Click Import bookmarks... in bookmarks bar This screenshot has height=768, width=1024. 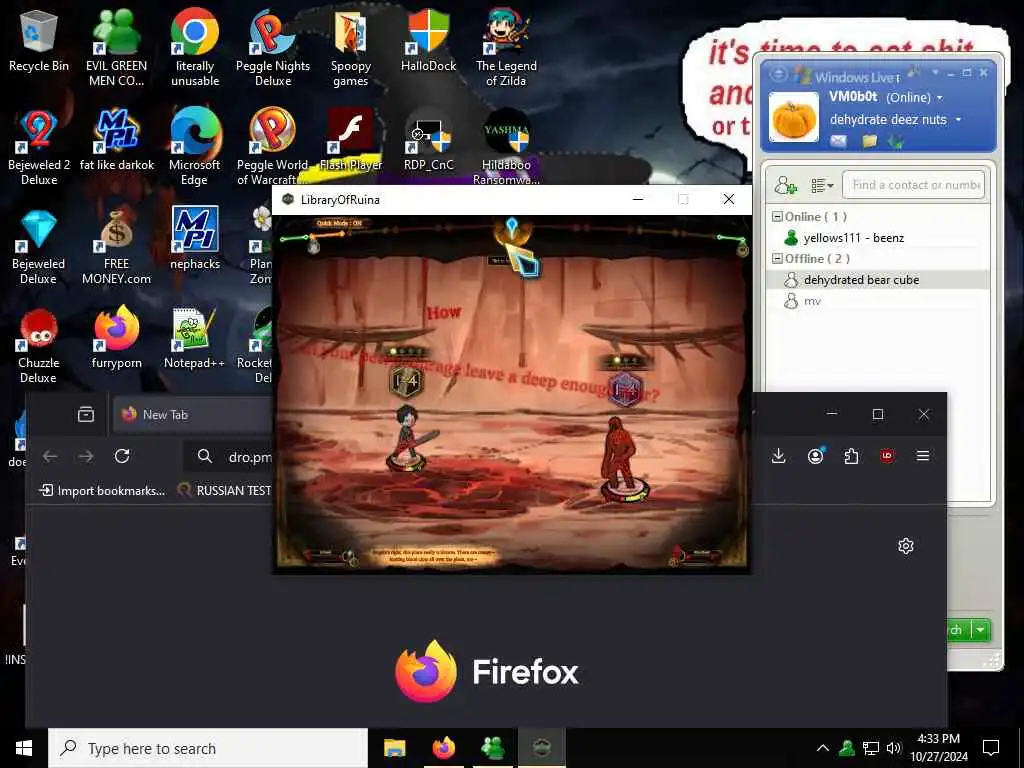pos(102,490)
